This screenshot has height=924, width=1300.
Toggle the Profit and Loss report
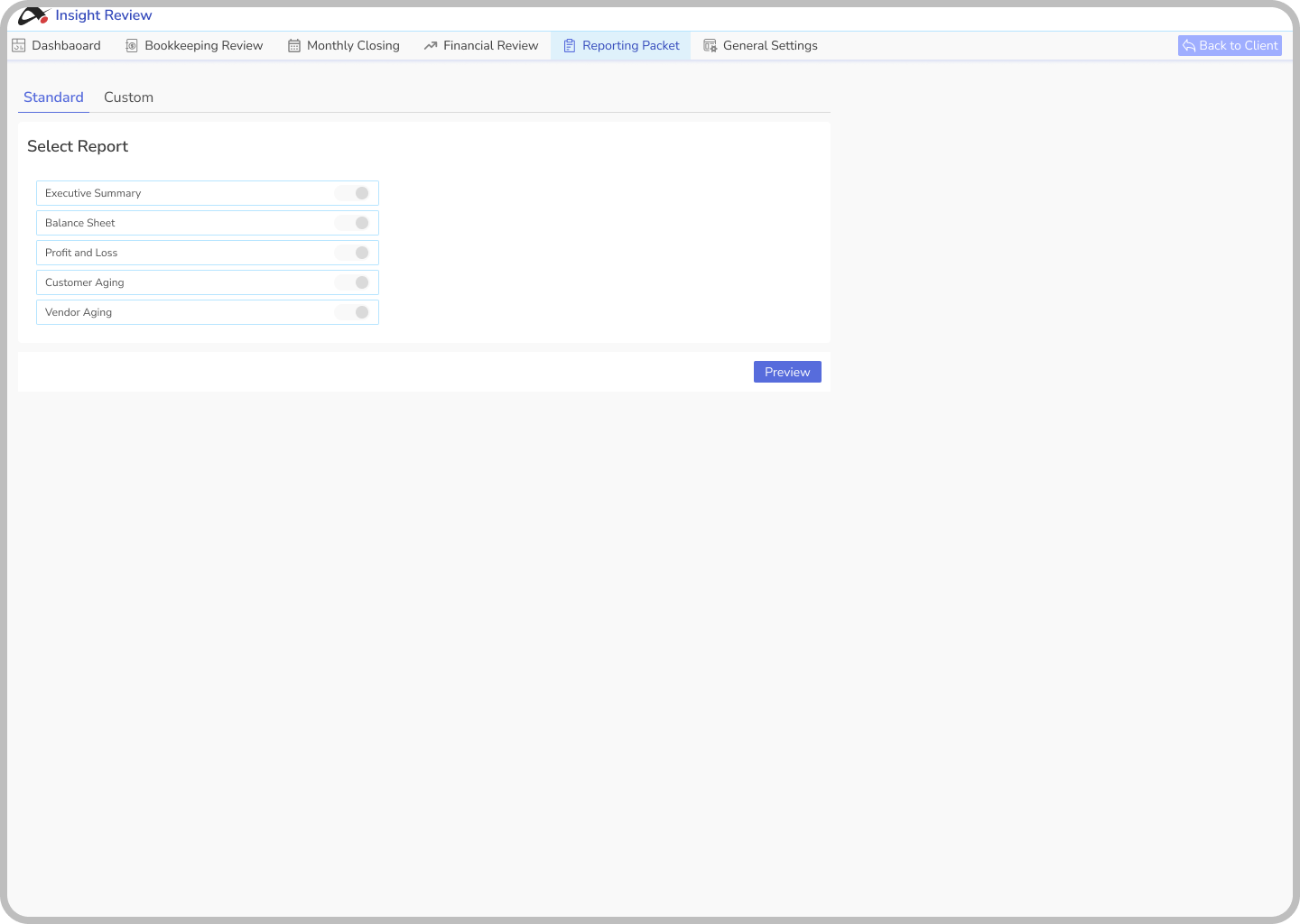click(352, 253)
